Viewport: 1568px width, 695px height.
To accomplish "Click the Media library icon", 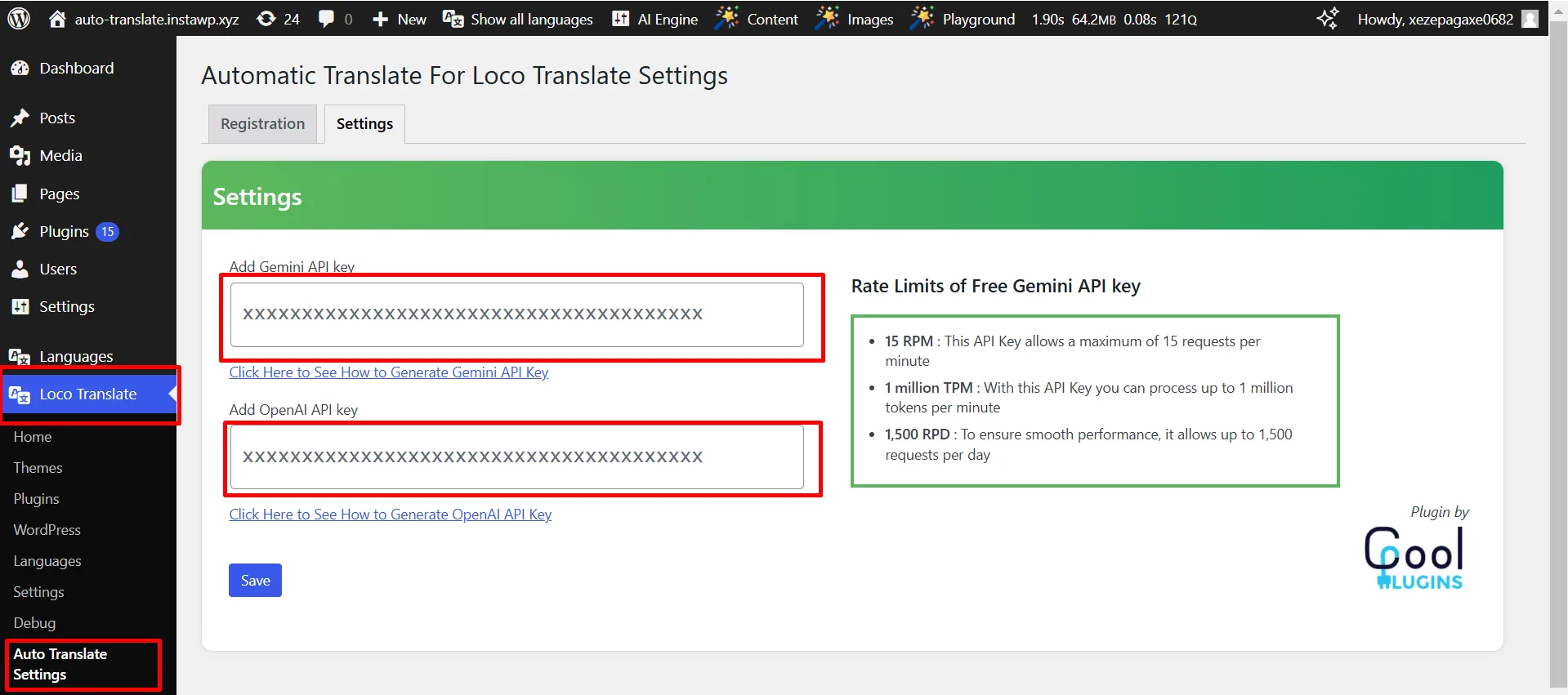I will pos(20,156).
